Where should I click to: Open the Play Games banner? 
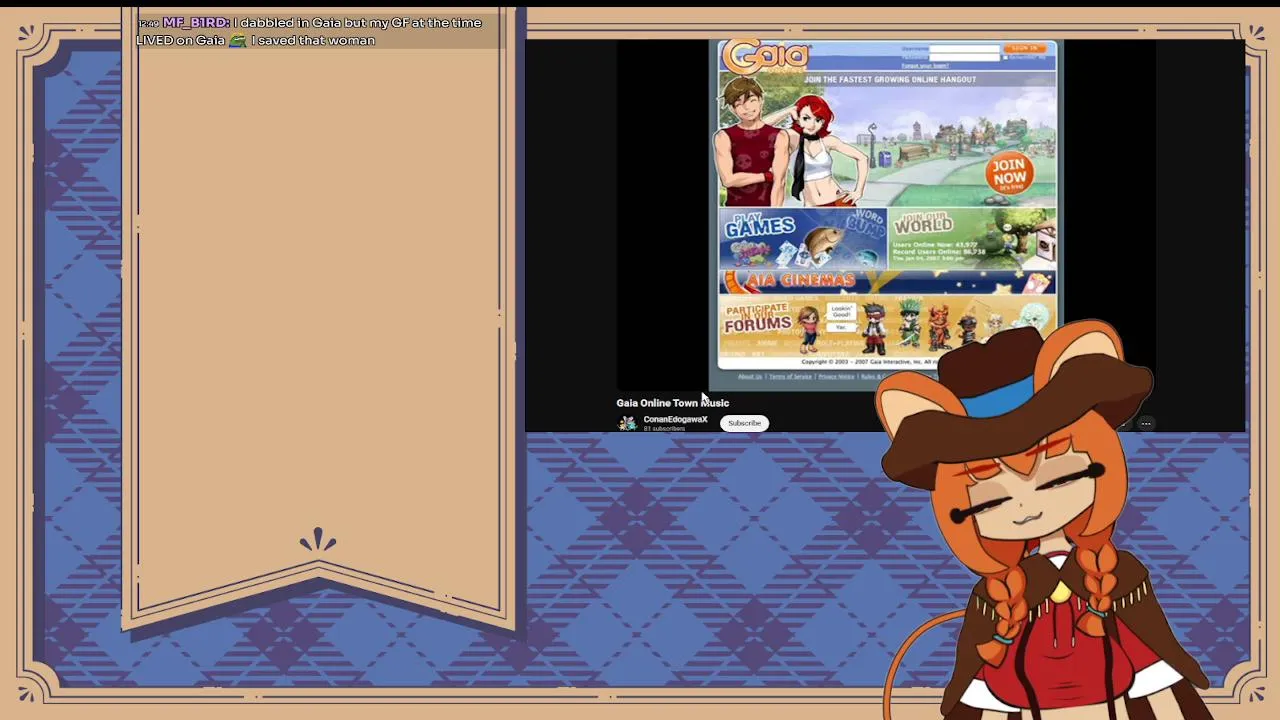(802, 239)
